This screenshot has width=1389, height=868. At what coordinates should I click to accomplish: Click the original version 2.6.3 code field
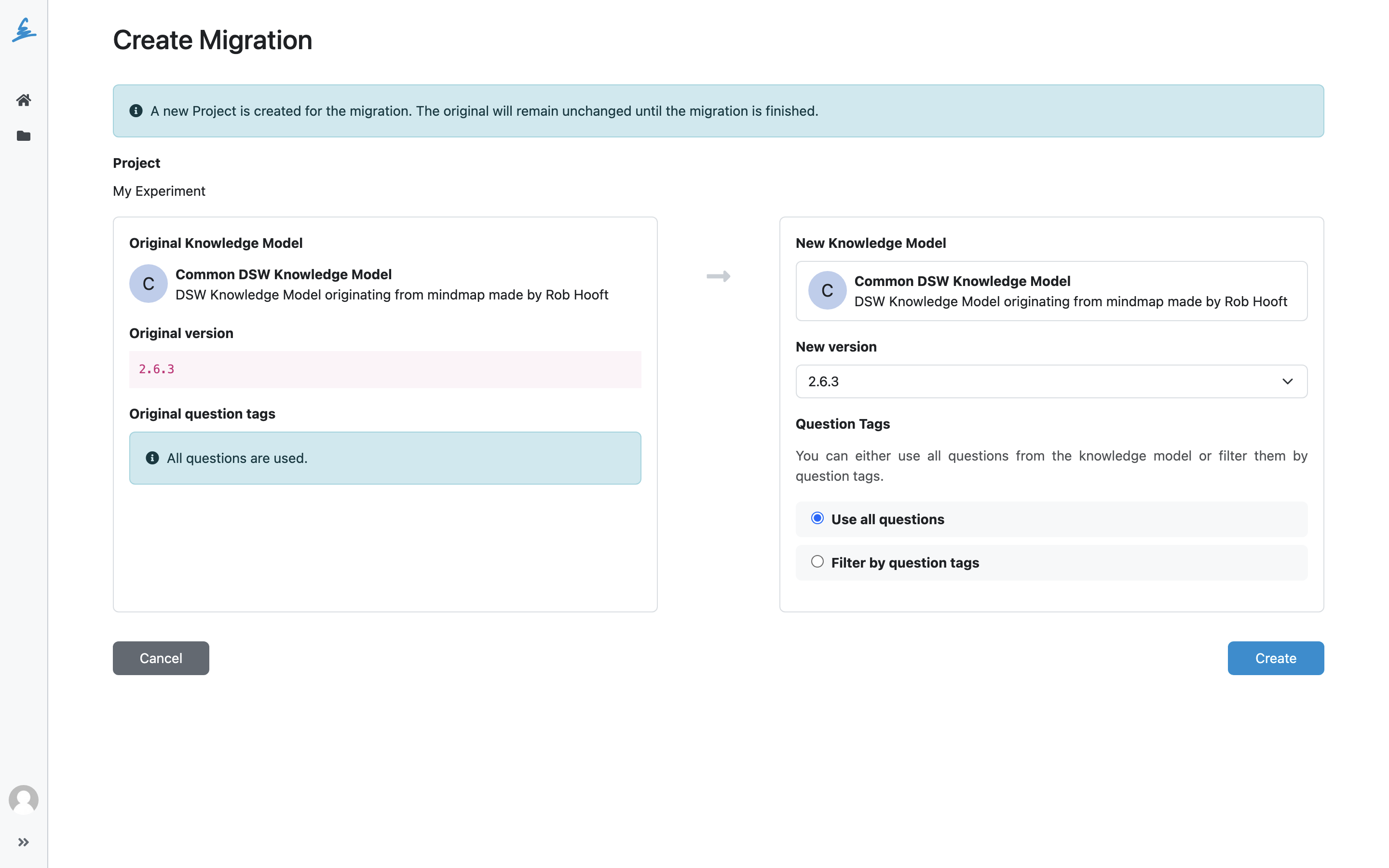click(x=385, y=369)
